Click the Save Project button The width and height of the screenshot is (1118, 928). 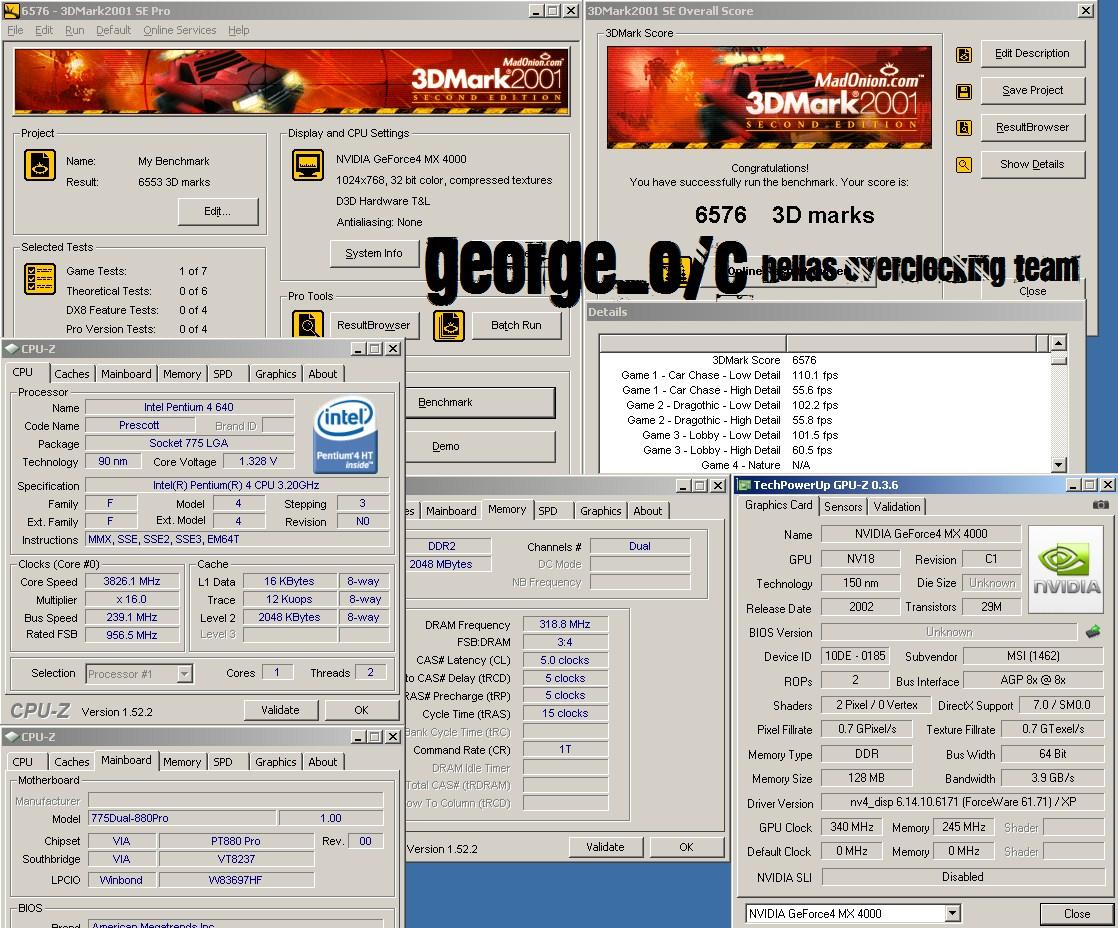(x=1032, y=91)
